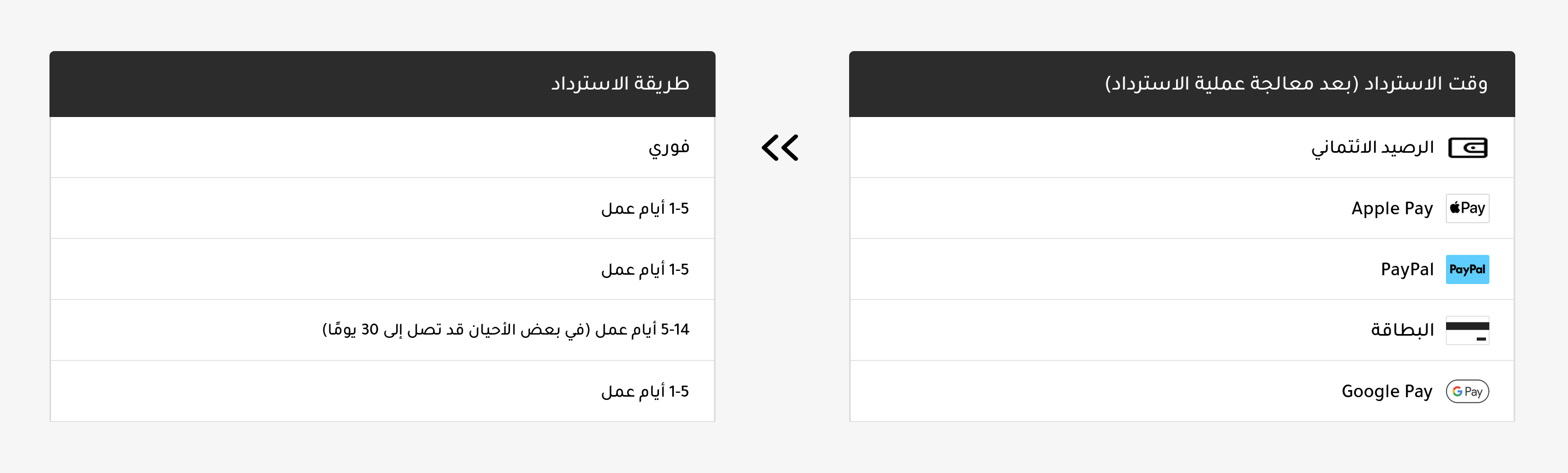Viewport: 1568px width, 473px height.
Task: Click the credit card icon
Action: [1467, 331]
